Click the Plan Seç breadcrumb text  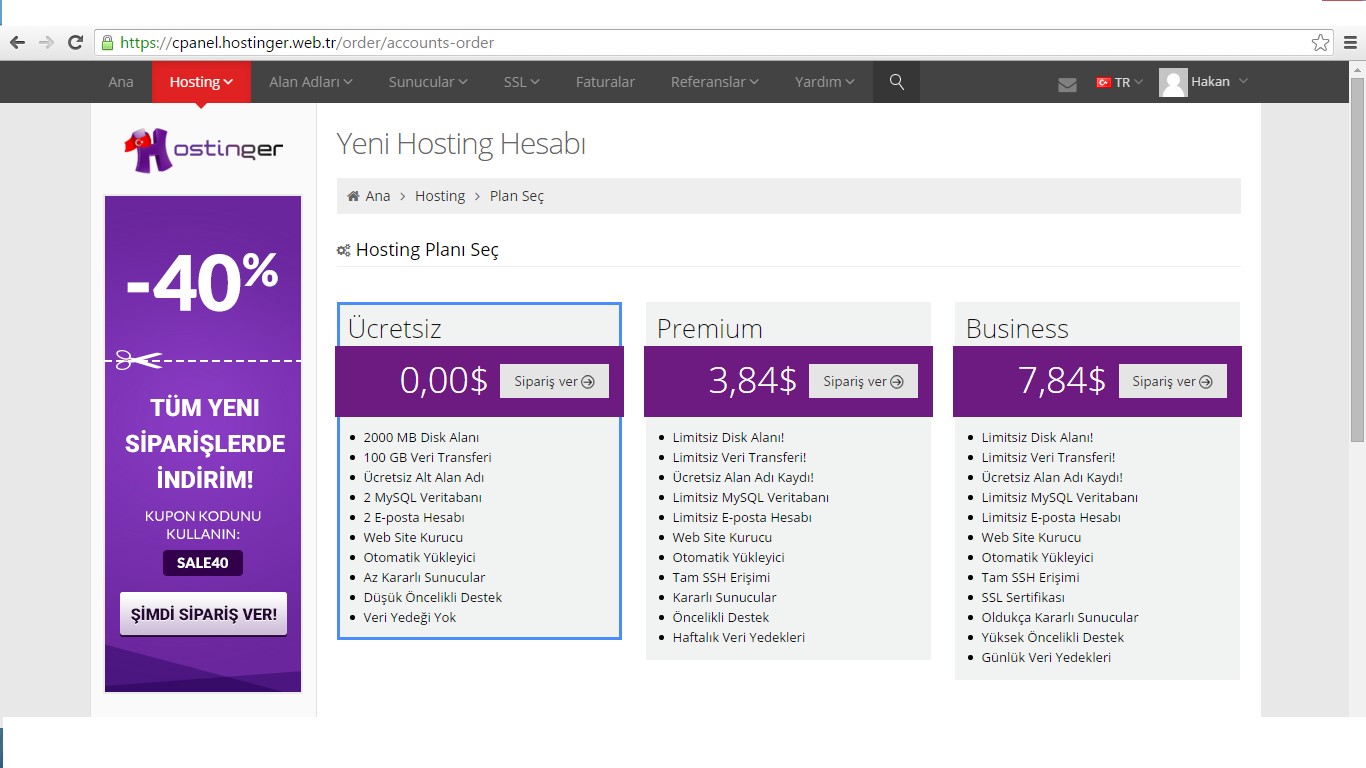pyautogui.click(x=517, y=196)
